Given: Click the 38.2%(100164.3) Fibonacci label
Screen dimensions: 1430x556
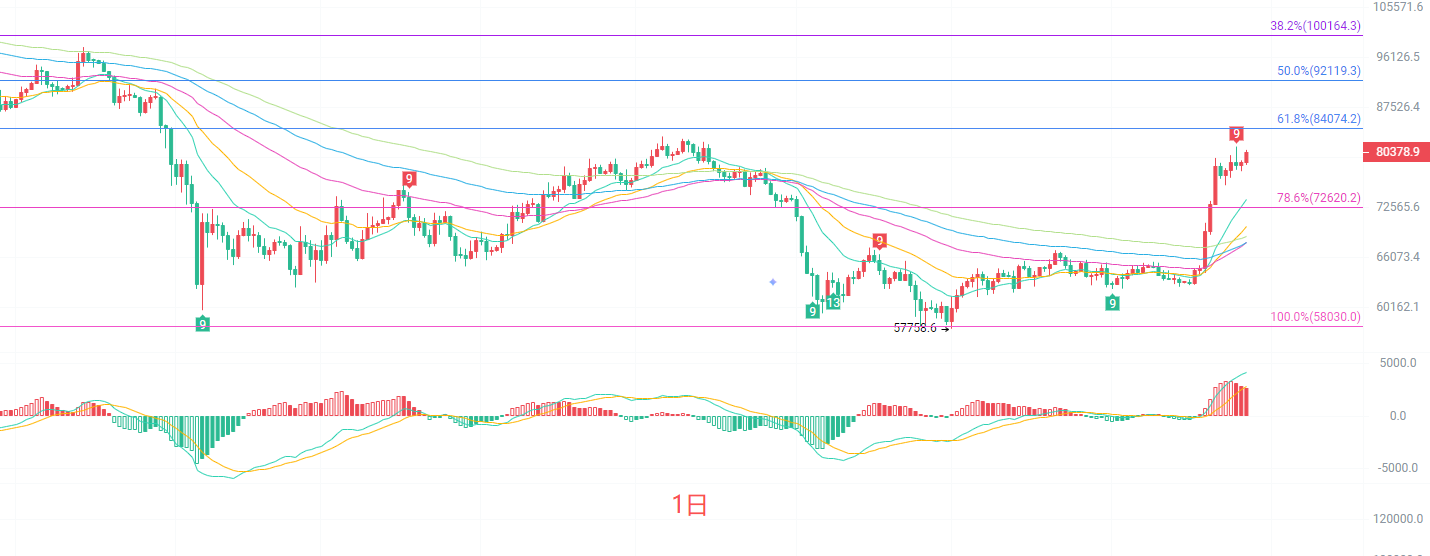Looking at the screenshot, I should click(1316, 26).
